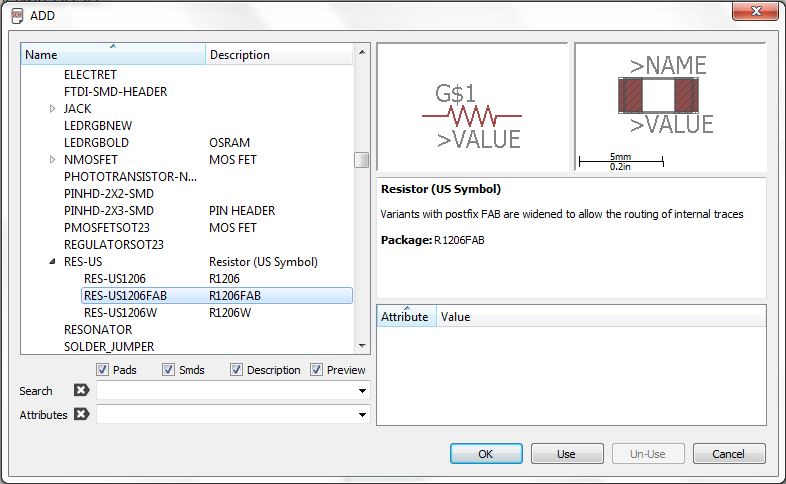
Task: Select the NMOSFET entry
Action: click(x=91, y=160)
